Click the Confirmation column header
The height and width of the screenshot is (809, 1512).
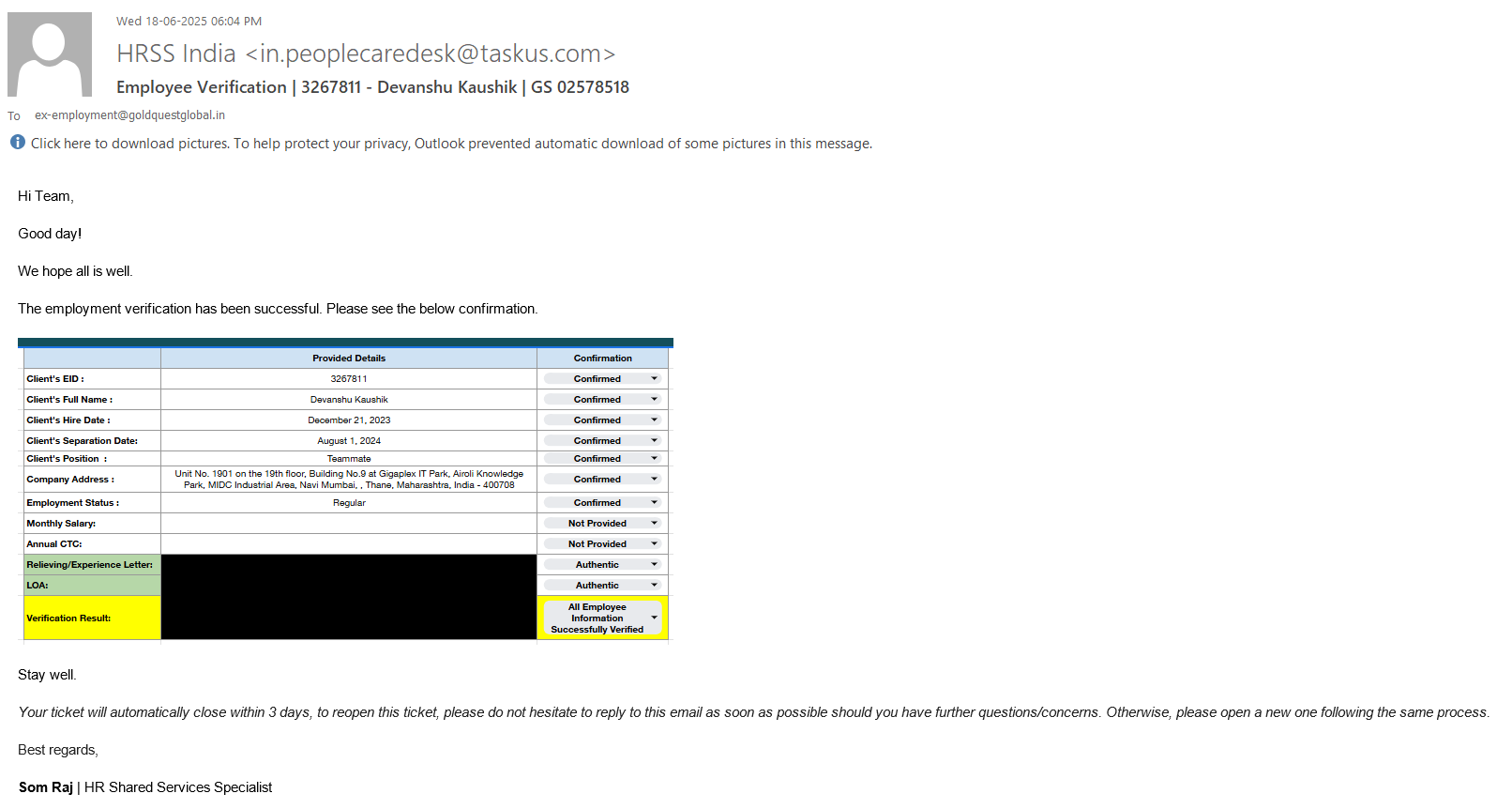(603, 359)
